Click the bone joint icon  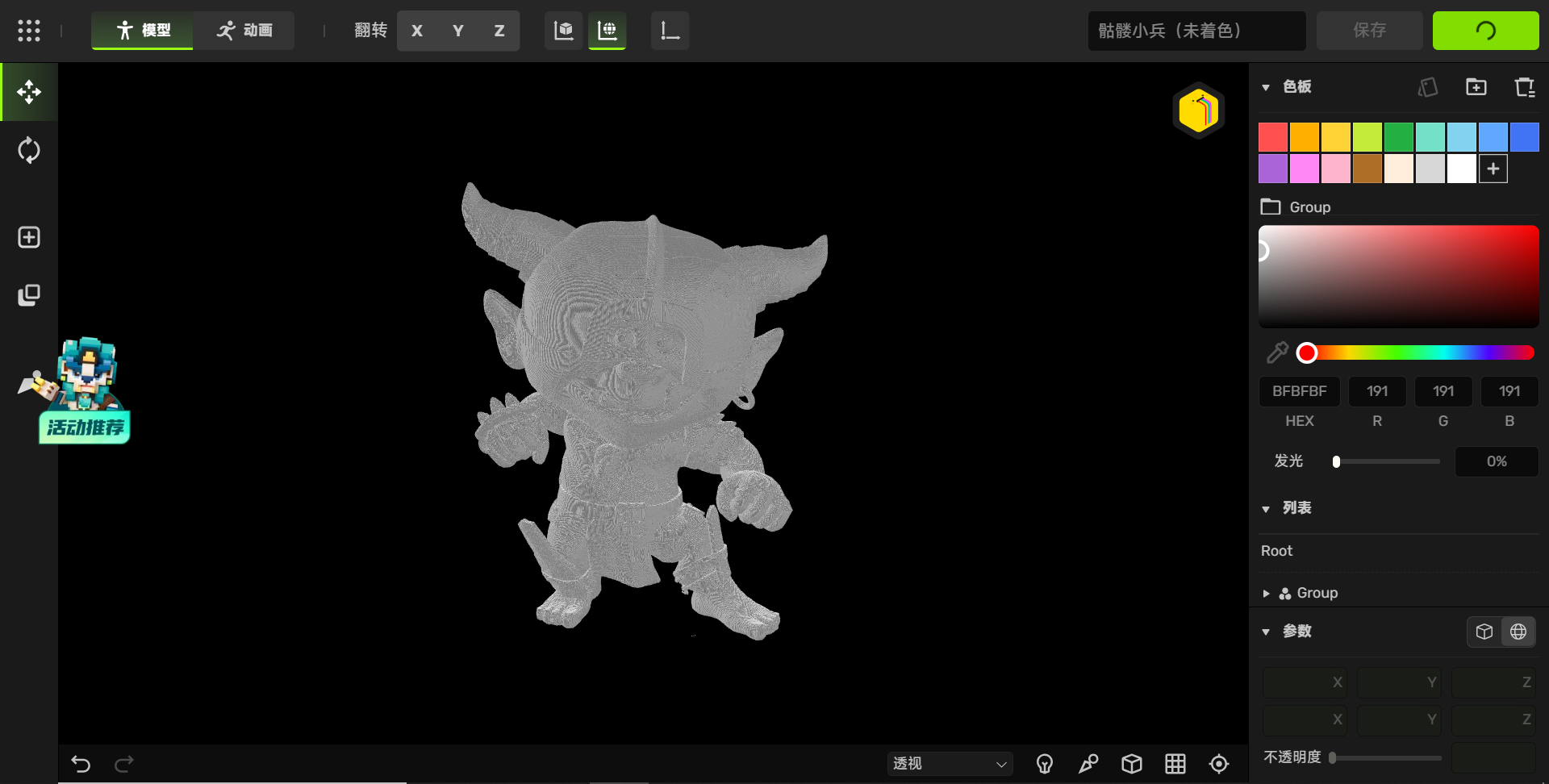1088,764
